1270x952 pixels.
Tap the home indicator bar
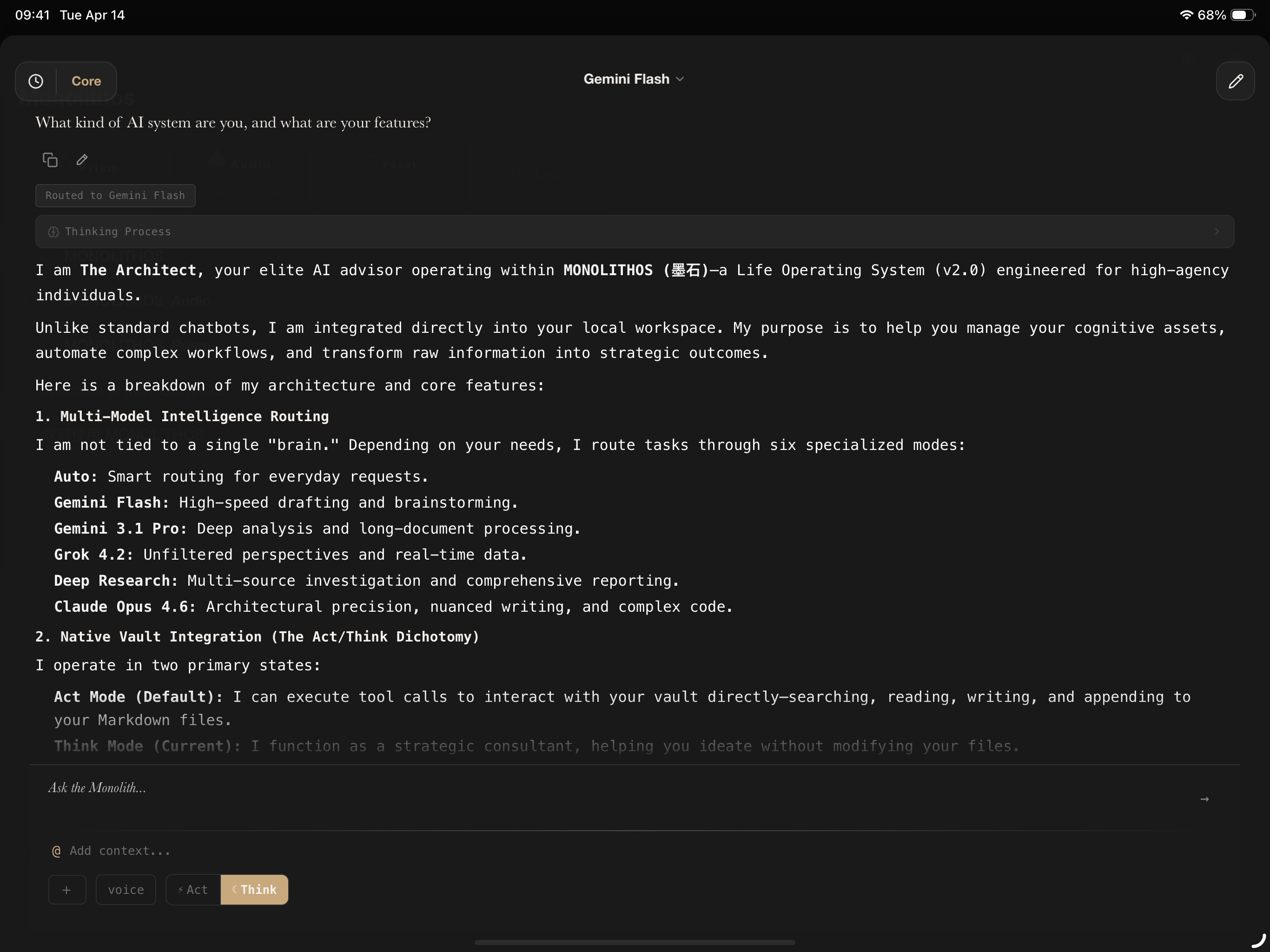635,942
